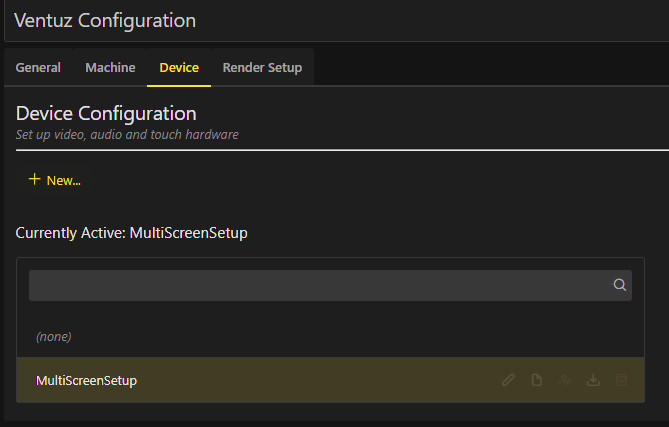Click the user-edit icon on MultiScreenSetup row
Image resolution: width=669 pixels, height=427 pixels.
pyautogui.click(x=565, y=380)
